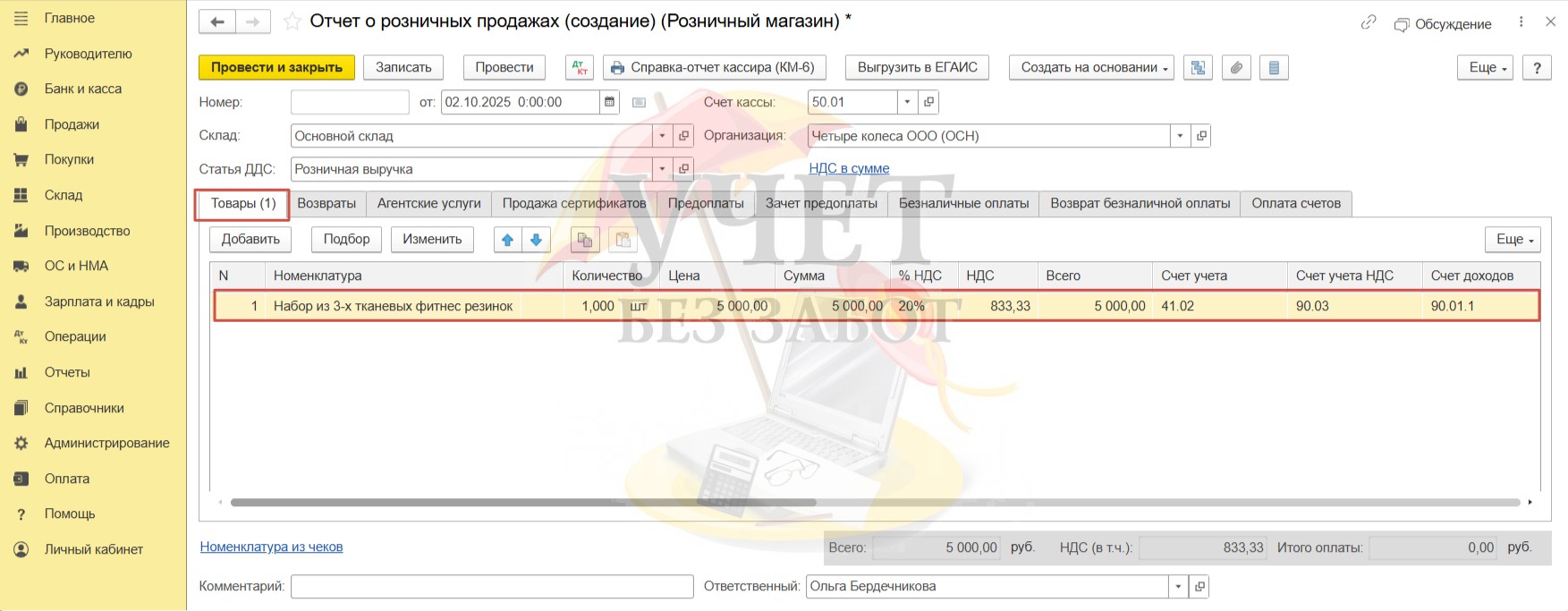Image resolution: width=1568 pixels, height=611 pixels.
Task: Click the Комментарий input field
Action: [492, 587]
